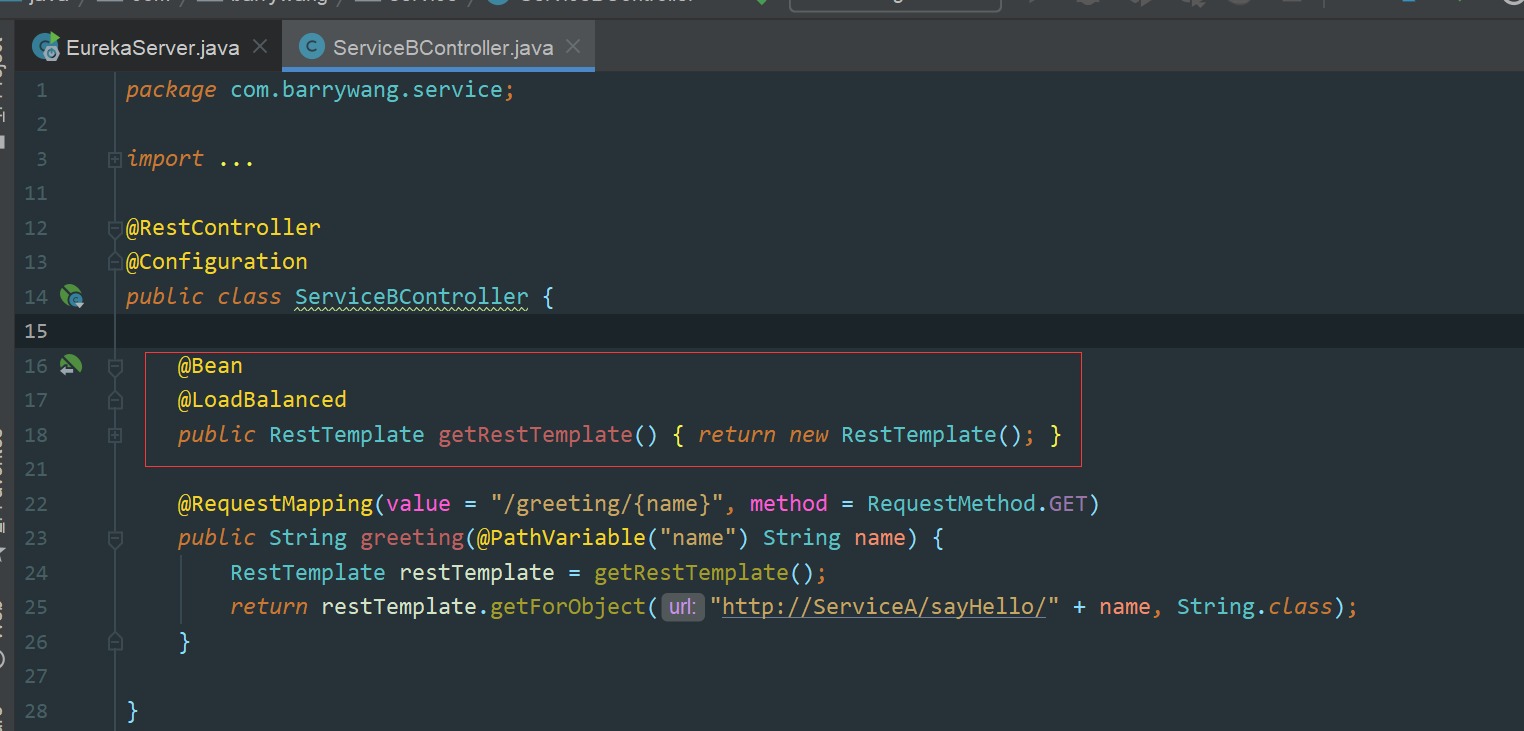Image resolution: width=1524 pixels, height=731 pixels.
Task: Click the url: parameter hint
Action: 683,607
